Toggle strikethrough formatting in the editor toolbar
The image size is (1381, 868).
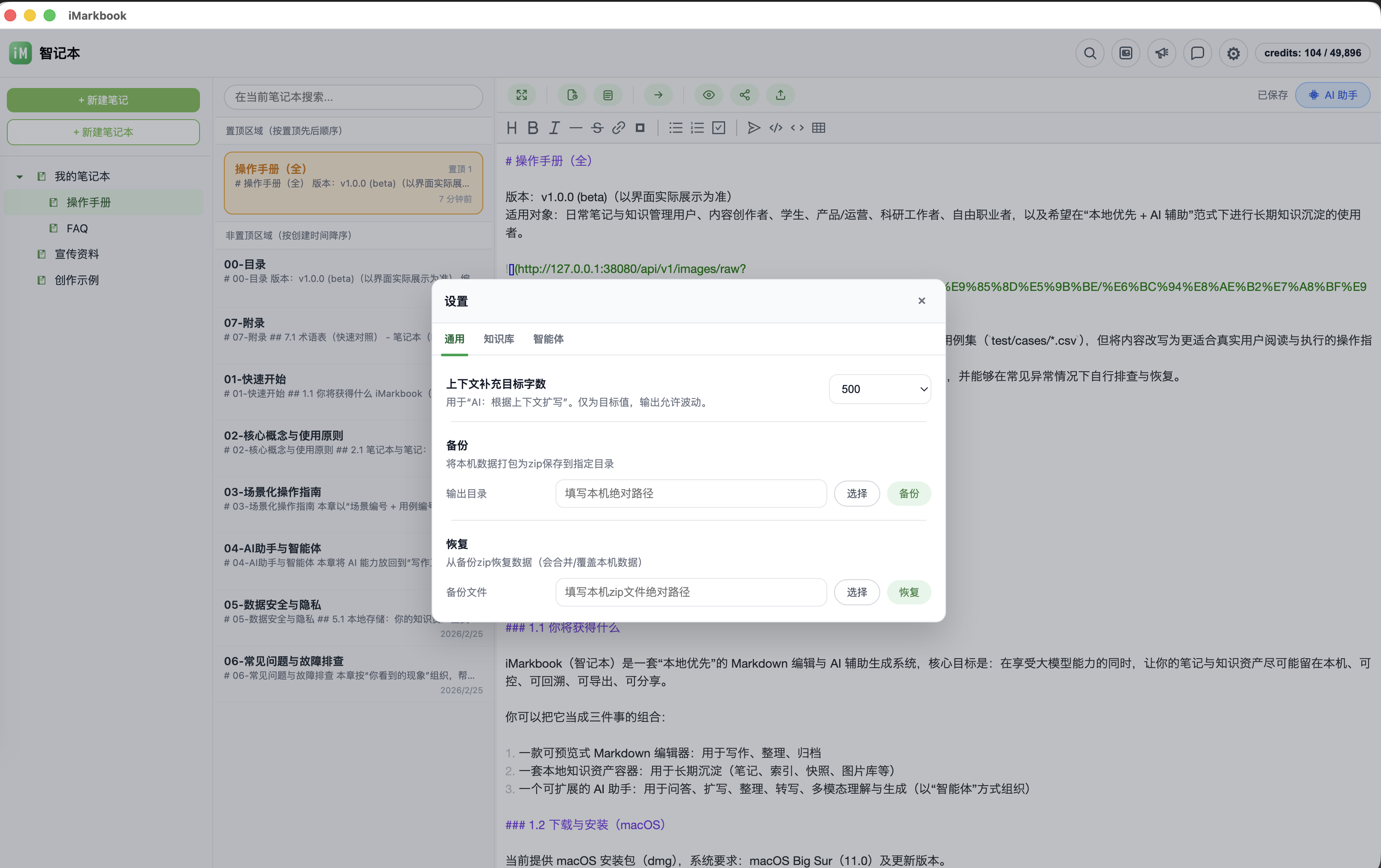click(x=597, y=128)
